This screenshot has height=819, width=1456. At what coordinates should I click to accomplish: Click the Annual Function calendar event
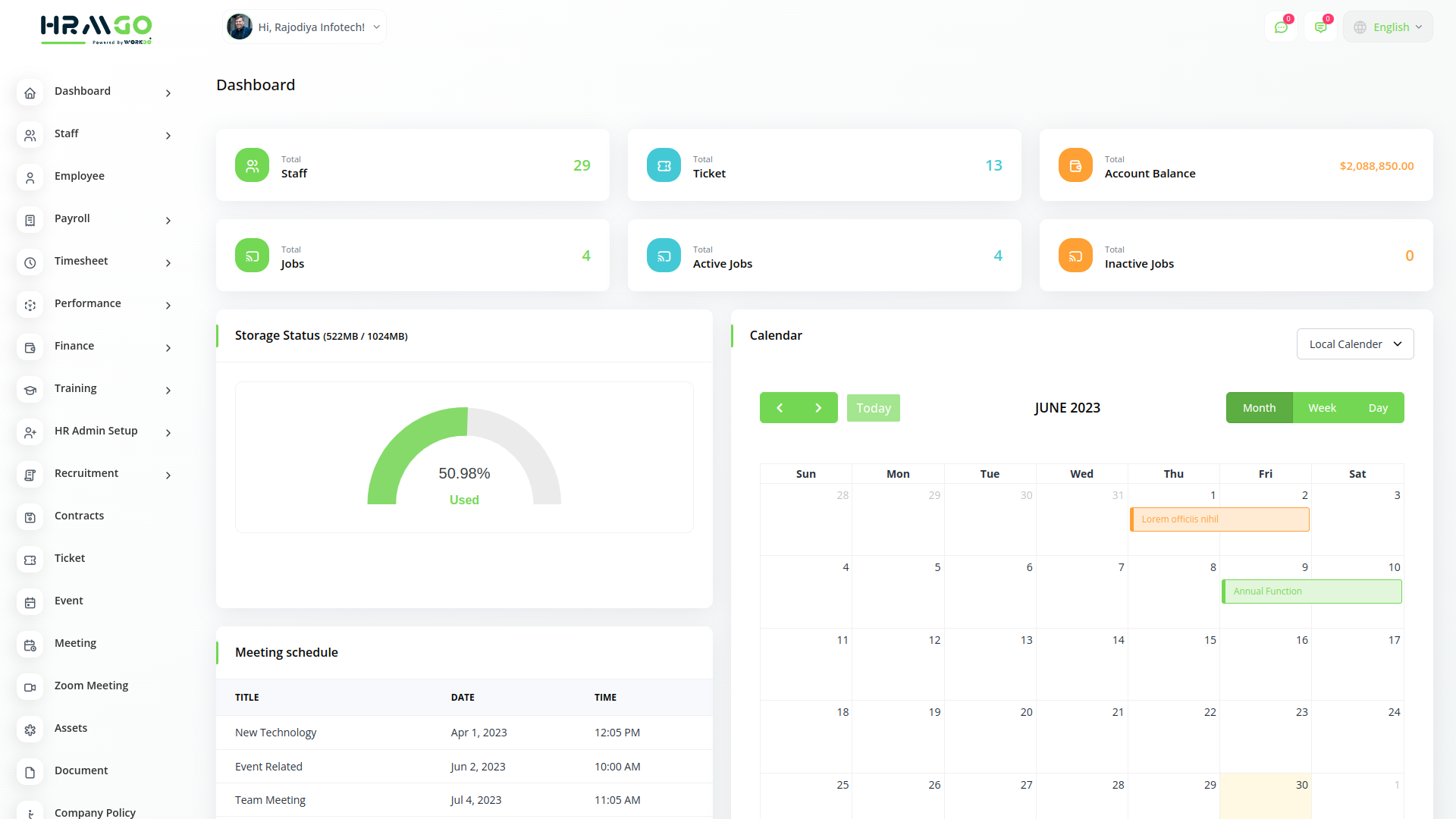point(1311,591)
